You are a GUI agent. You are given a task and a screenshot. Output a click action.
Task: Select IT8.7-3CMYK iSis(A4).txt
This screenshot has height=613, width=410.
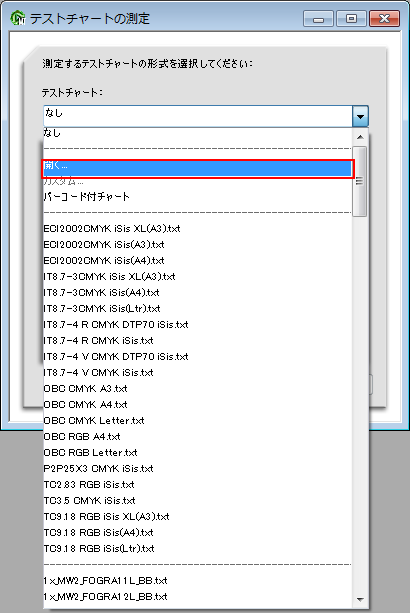click(197, 292)
